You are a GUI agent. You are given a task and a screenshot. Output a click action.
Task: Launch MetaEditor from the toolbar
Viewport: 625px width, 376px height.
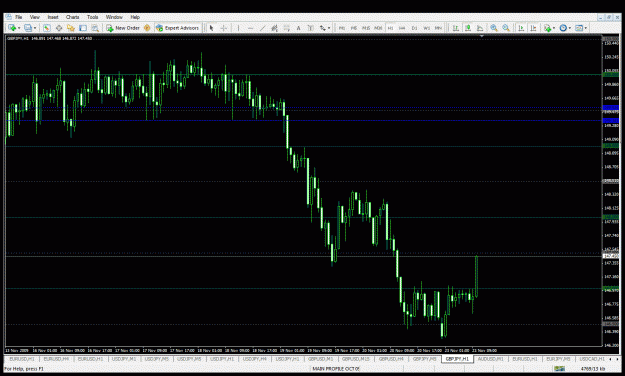click(147, 28)
